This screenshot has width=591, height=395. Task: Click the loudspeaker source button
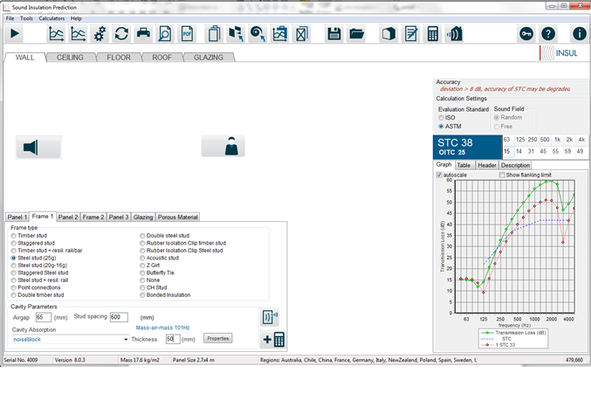pyautogui.click(x=38, y=147)
